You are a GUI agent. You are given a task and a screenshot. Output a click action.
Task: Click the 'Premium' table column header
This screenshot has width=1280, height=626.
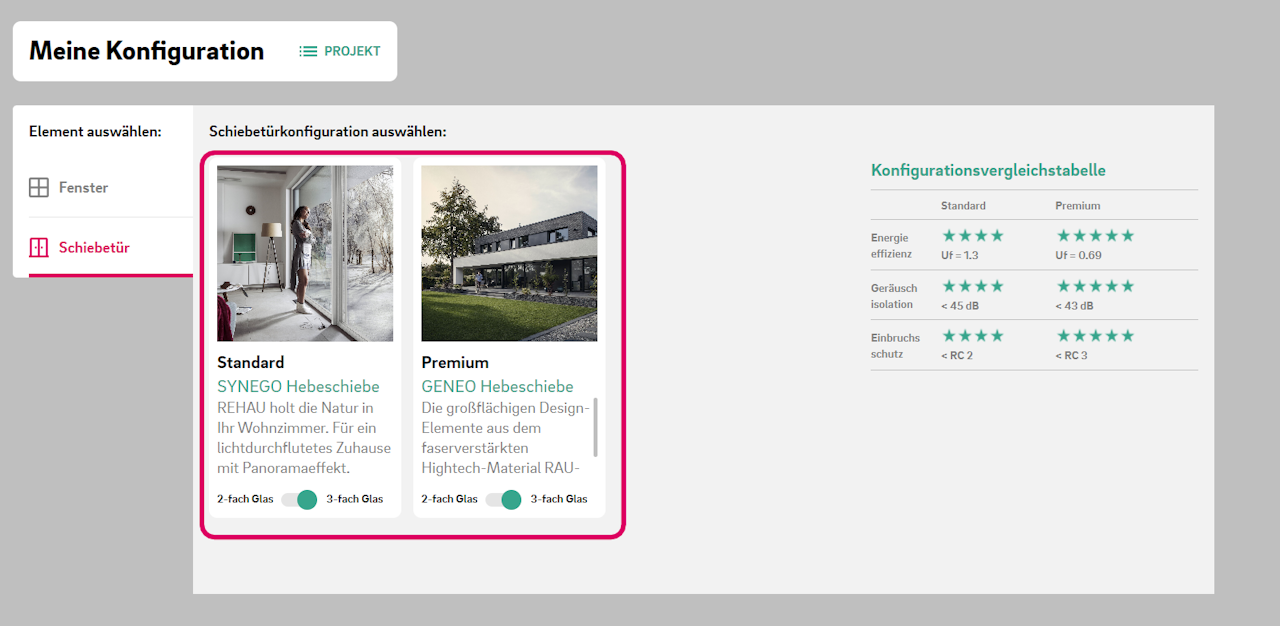tap(1078, 205)
